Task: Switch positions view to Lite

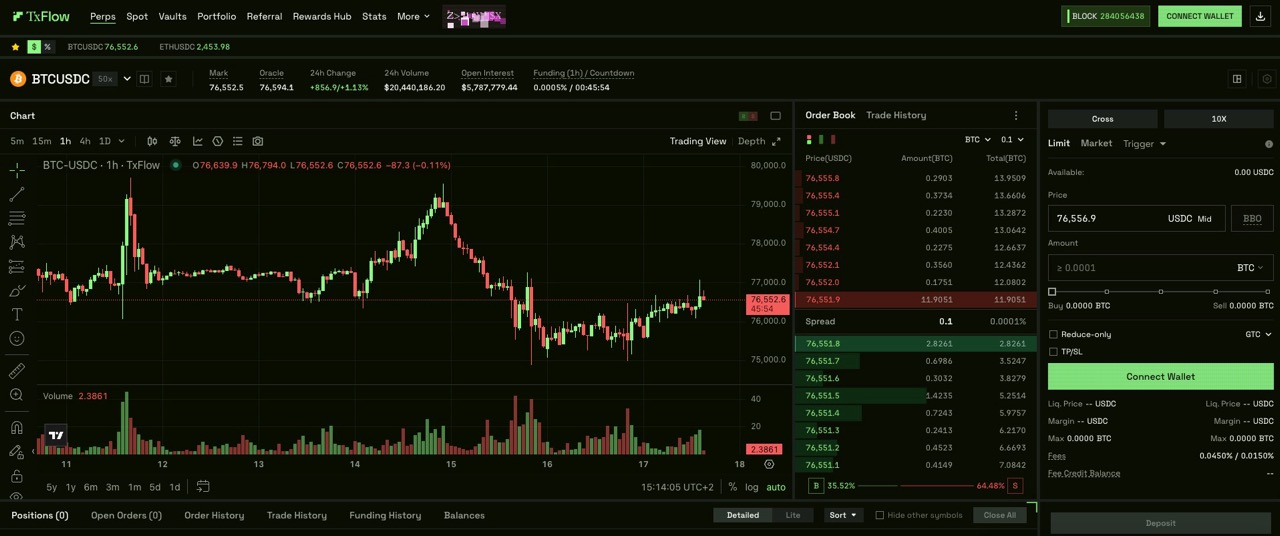Action: coord(793,515)
